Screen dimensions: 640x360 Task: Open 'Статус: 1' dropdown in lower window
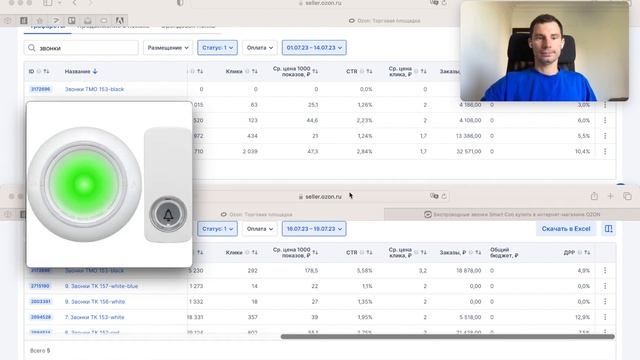[217, 229]
